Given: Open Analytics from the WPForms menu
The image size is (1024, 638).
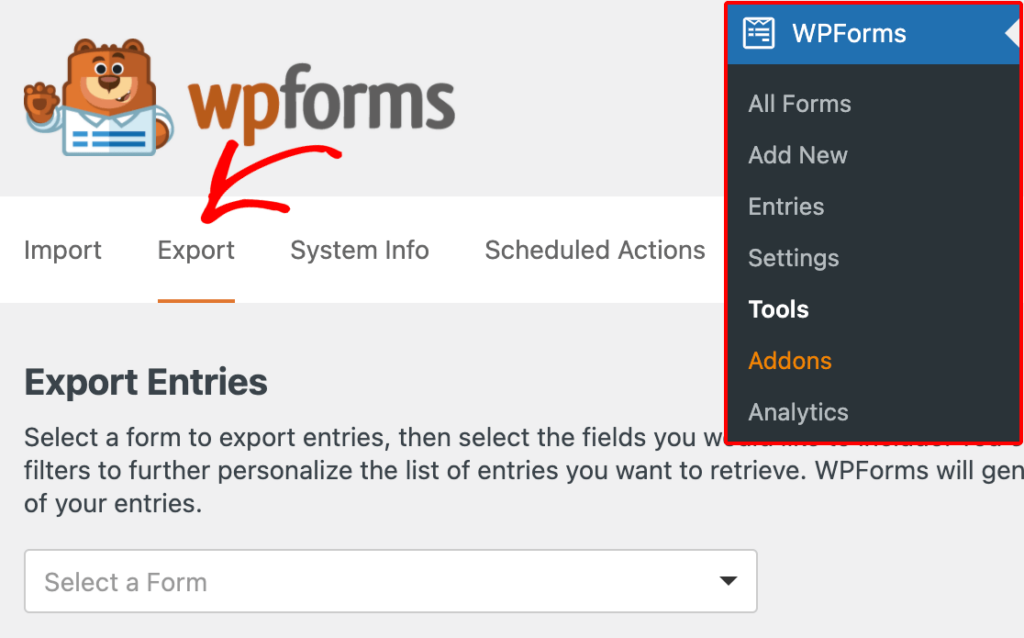Looking at the screenshot, I should tap(797, 412).
